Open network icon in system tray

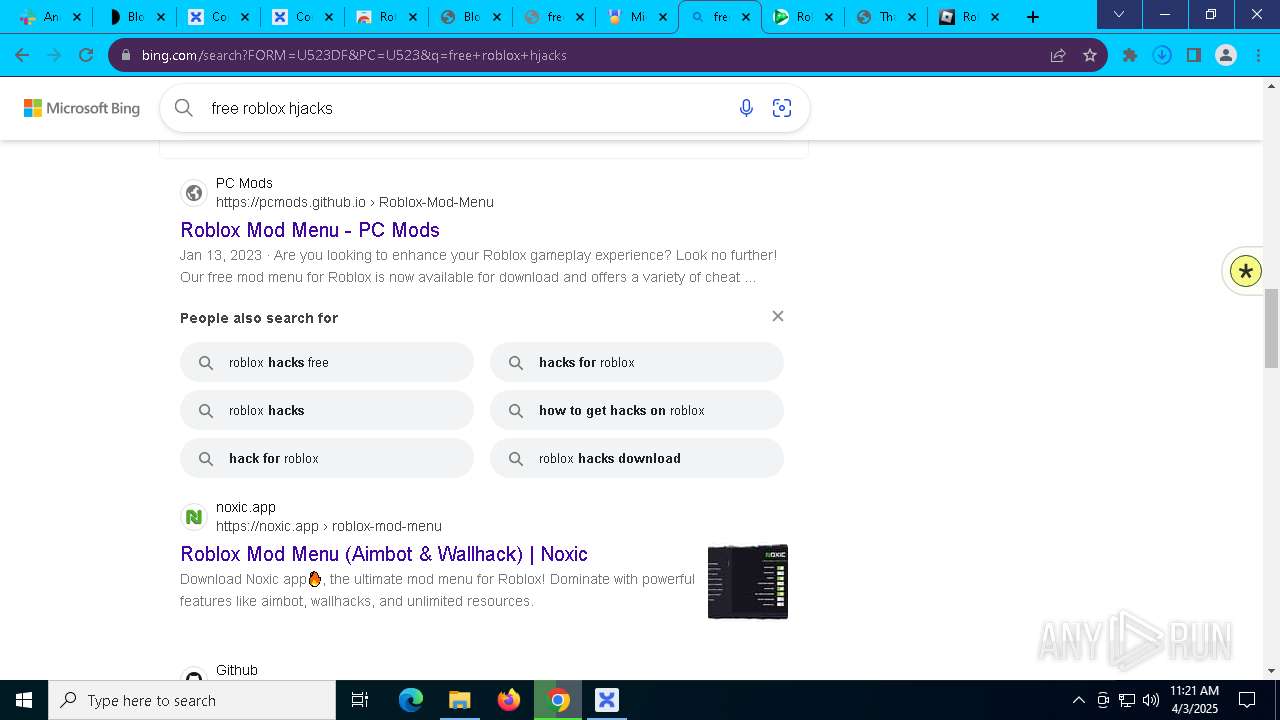click(x=1127, y=700)
